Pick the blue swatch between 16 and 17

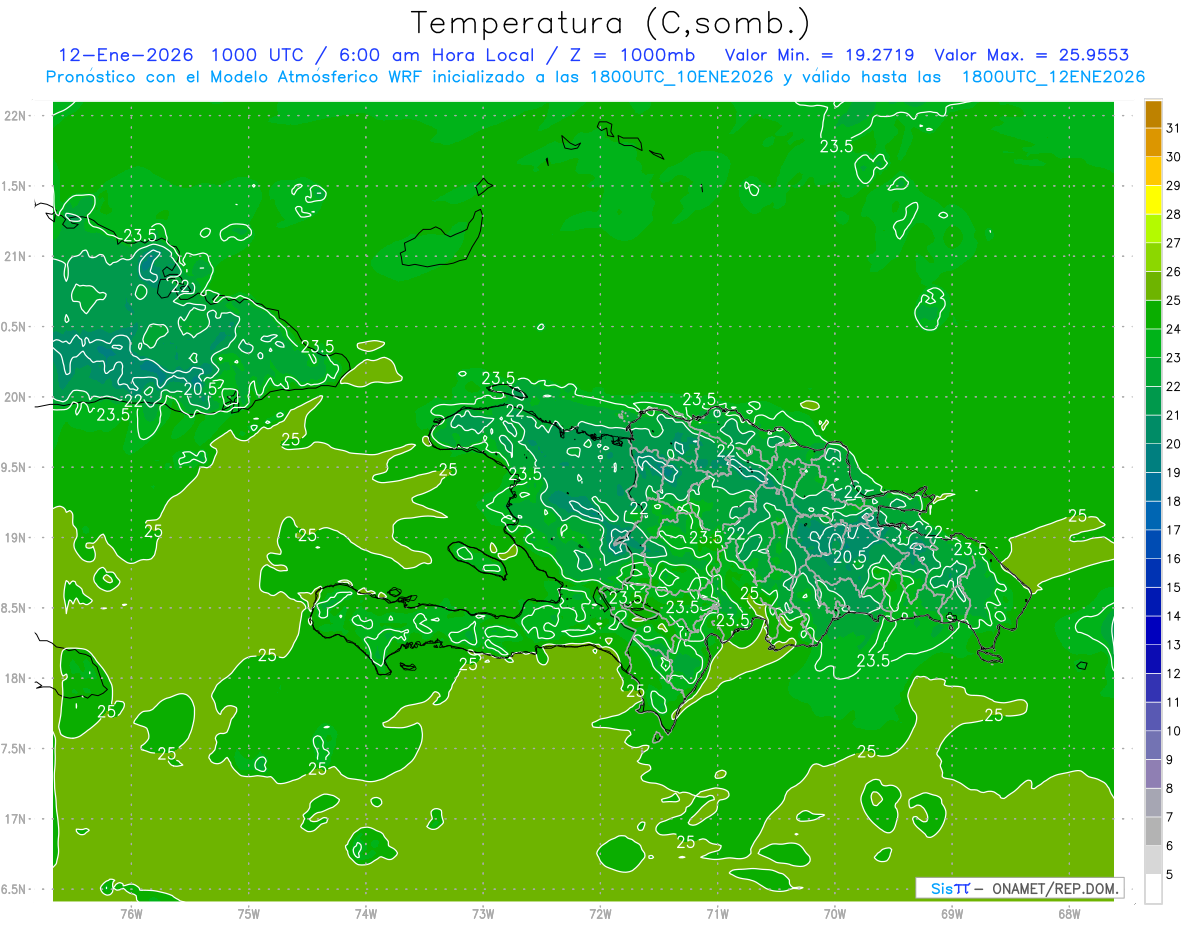[x=1153, y=544]
